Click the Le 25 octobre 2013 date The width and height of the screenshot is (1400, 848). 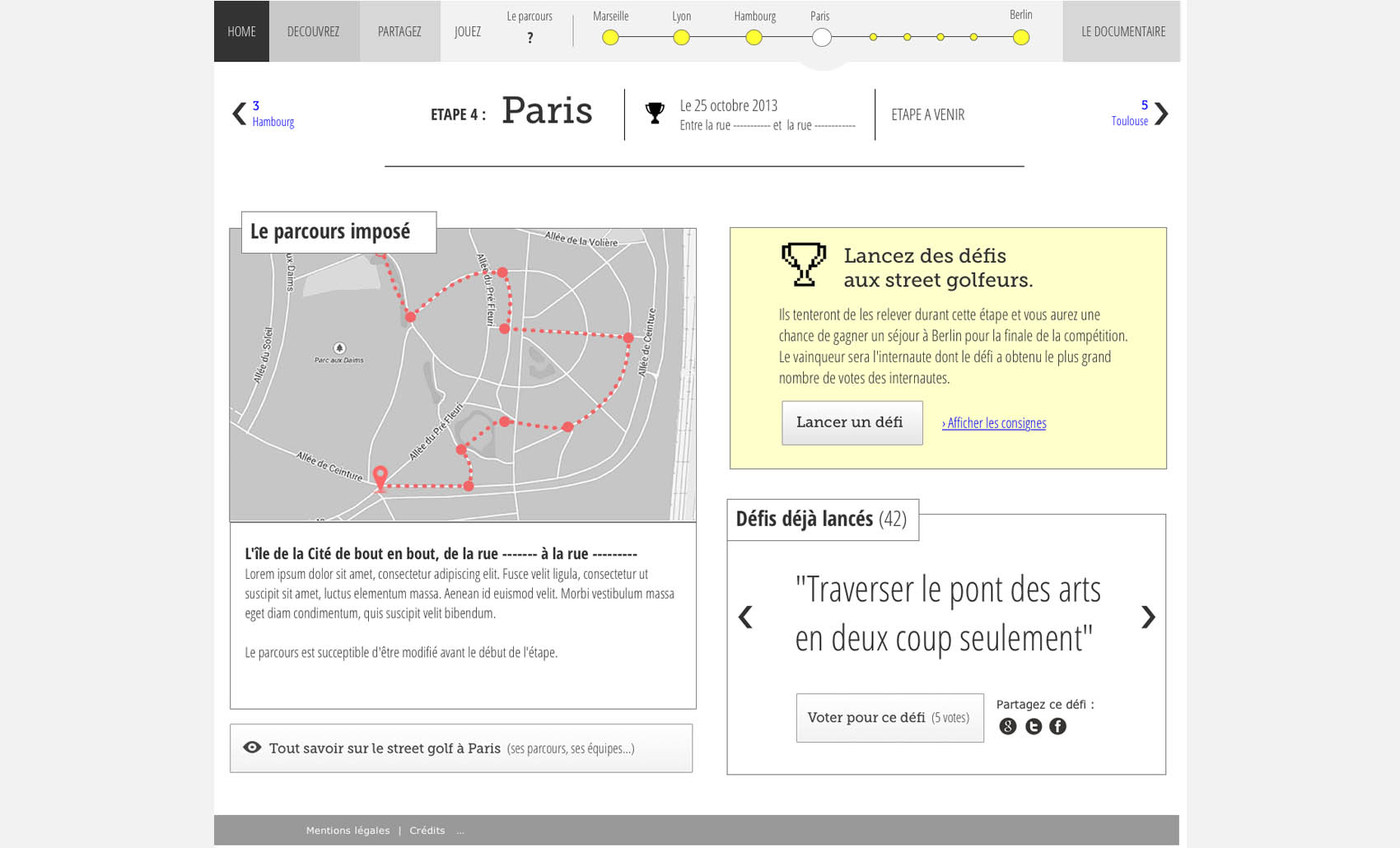pos(729,105)
